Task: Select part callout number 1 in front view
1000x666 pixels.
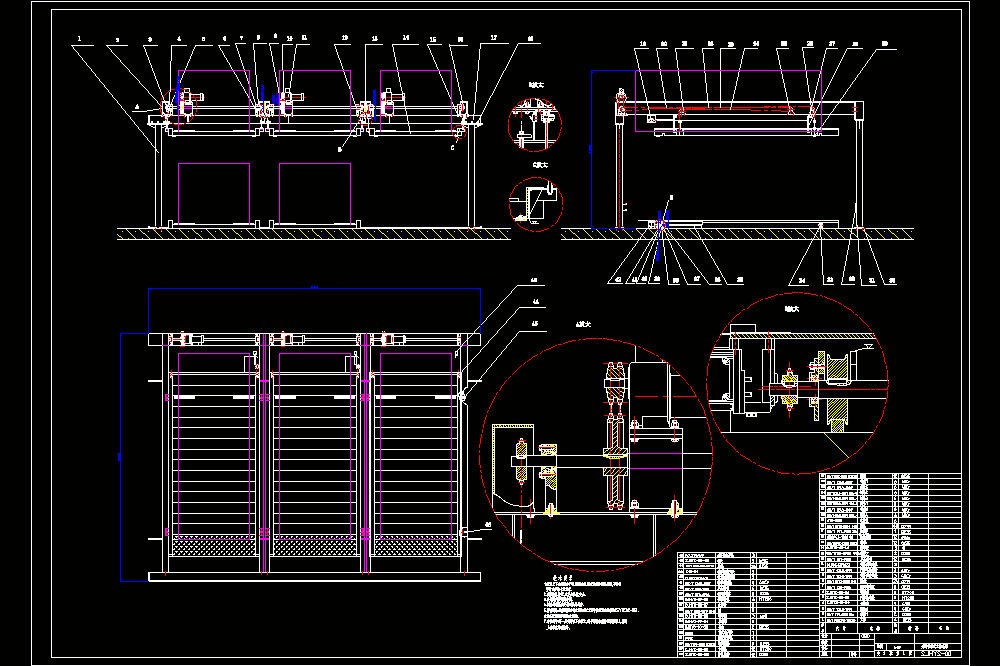Action: point(79,39)
